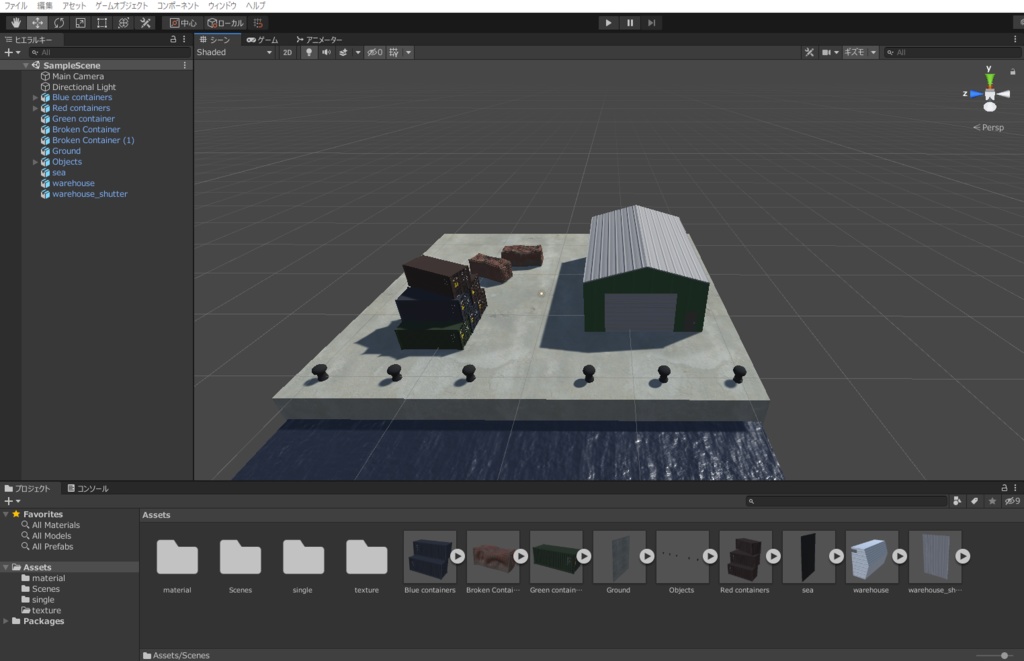This screenshot has width=1024, height=661.
Task: Open the ギズモ dropdown arrow
Action: pos(873,52)
